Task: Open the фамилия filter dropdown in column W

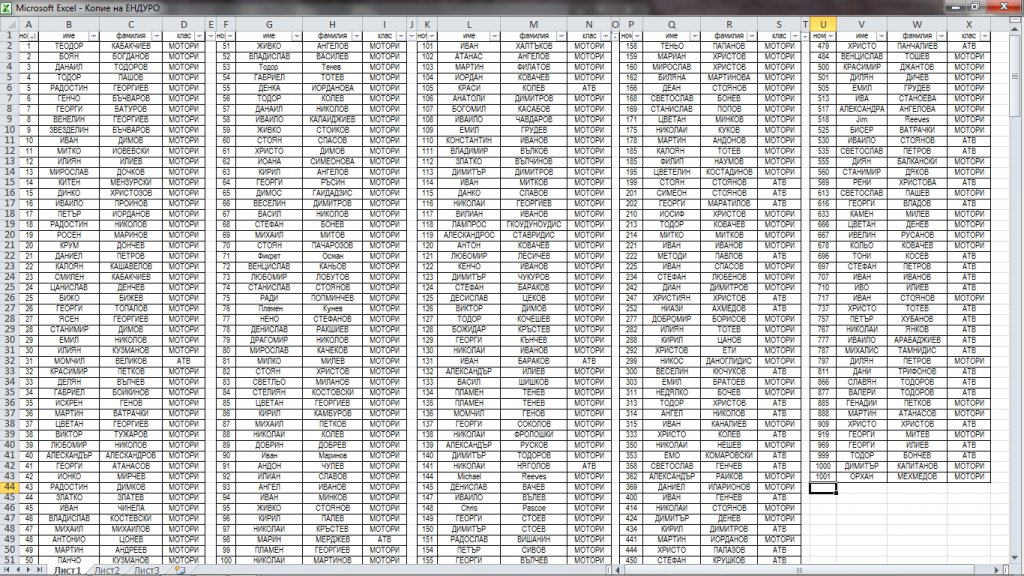Action: coord(941,36)
